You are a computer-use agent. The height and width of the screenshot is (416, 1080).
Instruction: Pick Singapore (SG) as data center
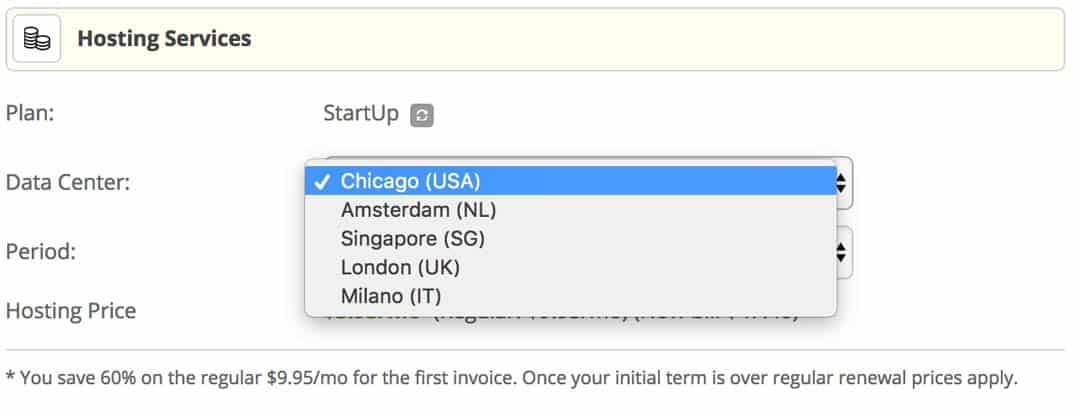pyautogui.click(x=412, y=239)
